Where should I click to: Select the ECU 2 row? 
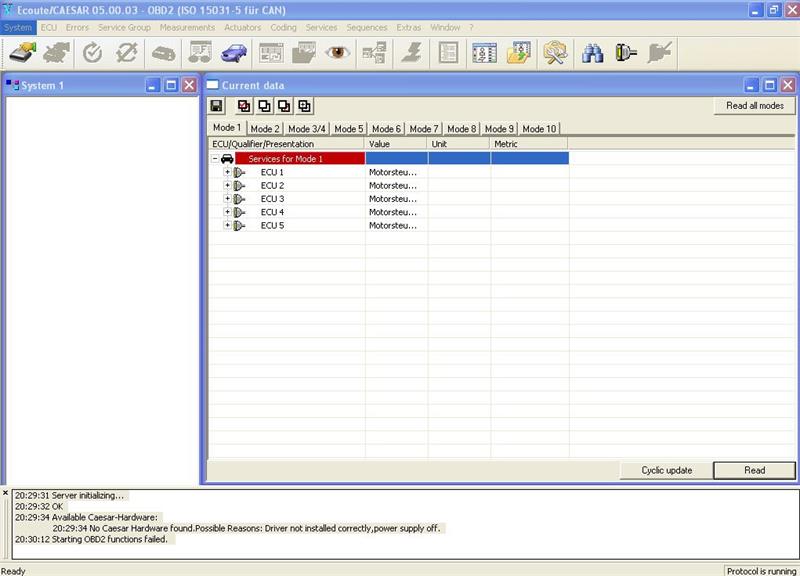click(272, 186)
